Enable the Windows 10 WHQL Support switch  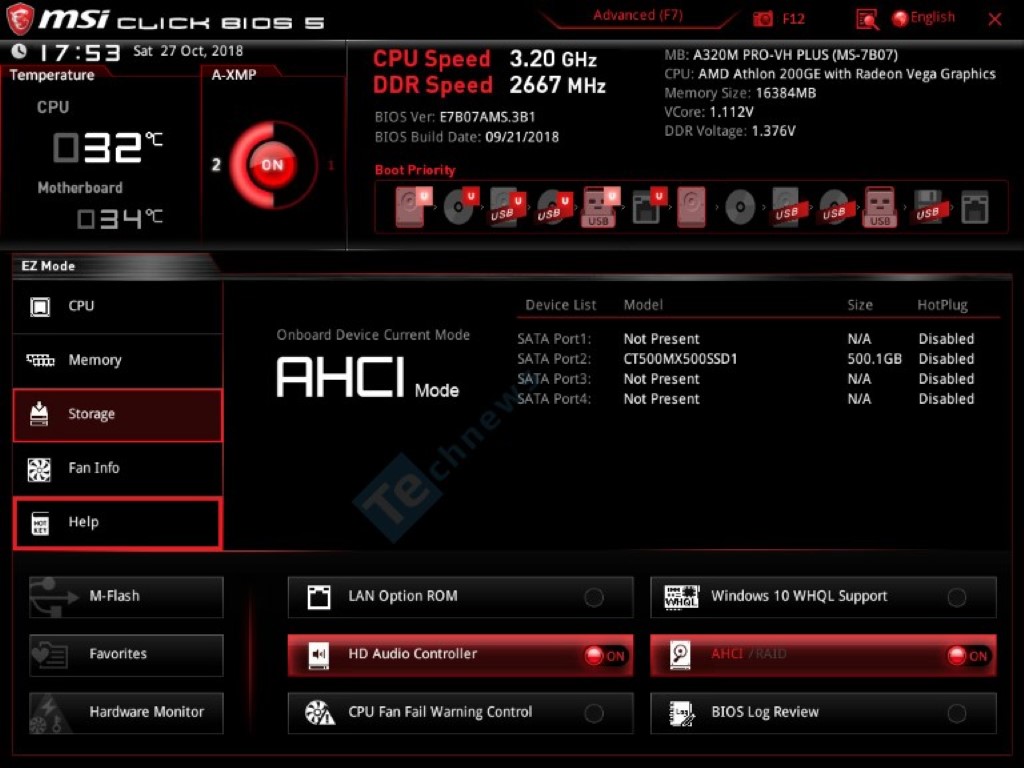click(x=957, y=597)
